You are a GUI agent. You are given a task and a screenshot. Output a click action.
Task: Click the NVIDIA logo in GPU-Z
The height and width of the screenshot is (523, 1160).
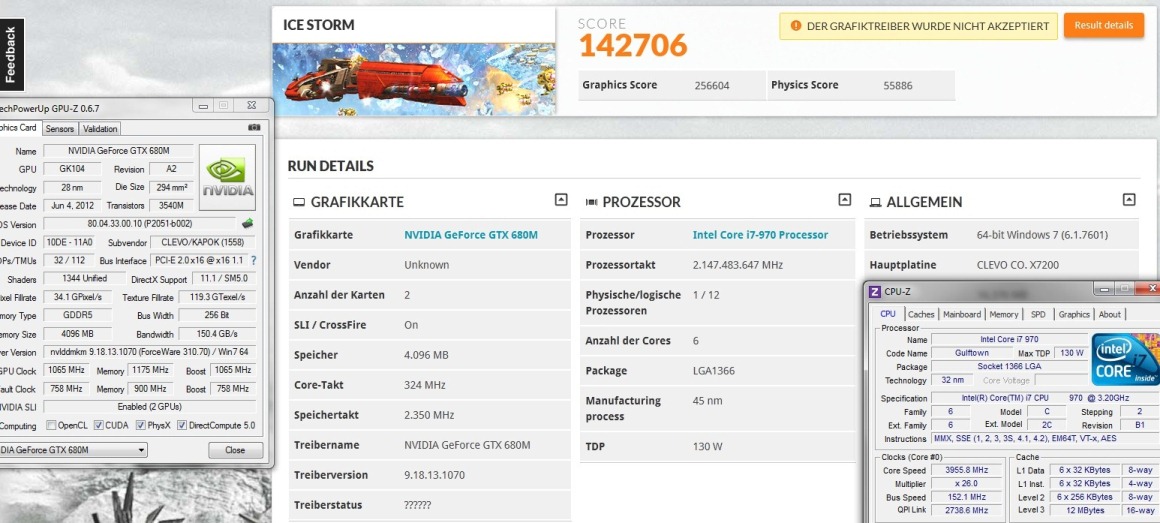click(227, 178)
